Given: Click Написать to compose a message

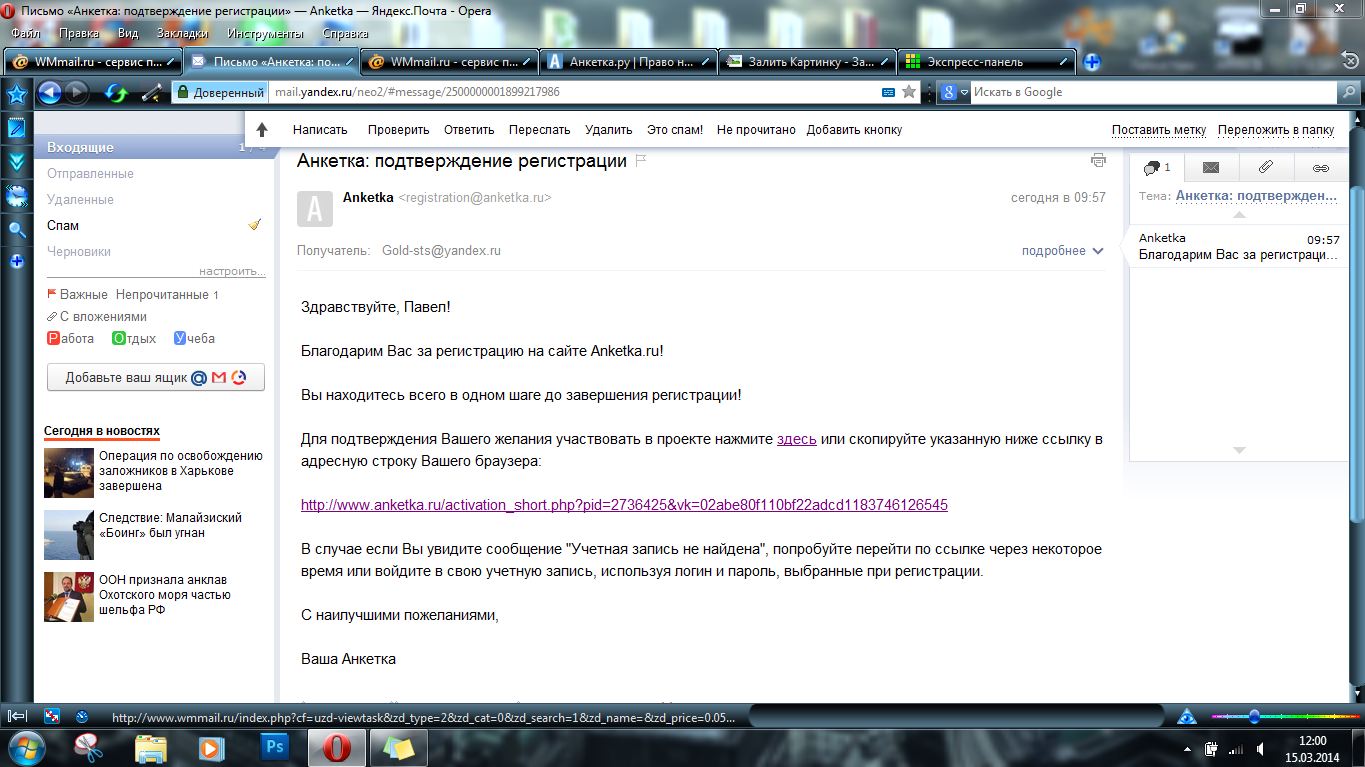Looking at the screenshot, I should point(320,130).
